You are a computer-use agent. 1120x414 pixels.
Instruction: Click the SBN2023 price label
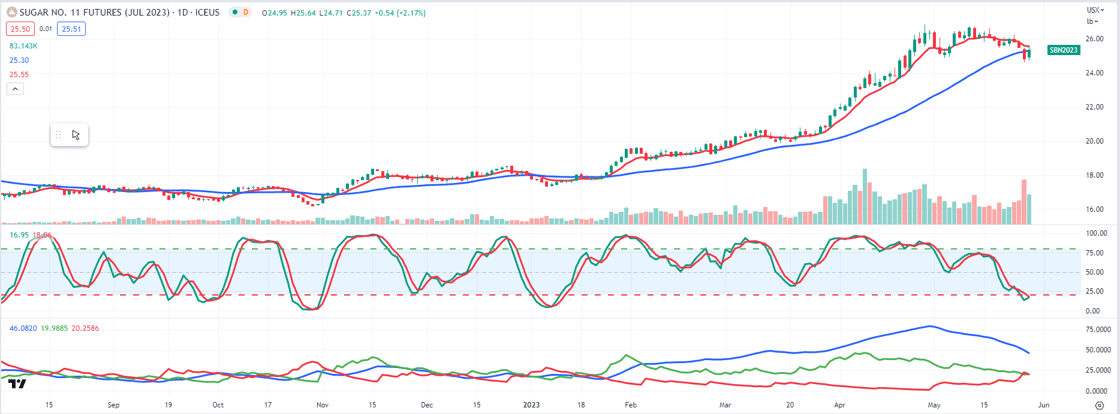pyautogui.click(x=1064, y=50)
